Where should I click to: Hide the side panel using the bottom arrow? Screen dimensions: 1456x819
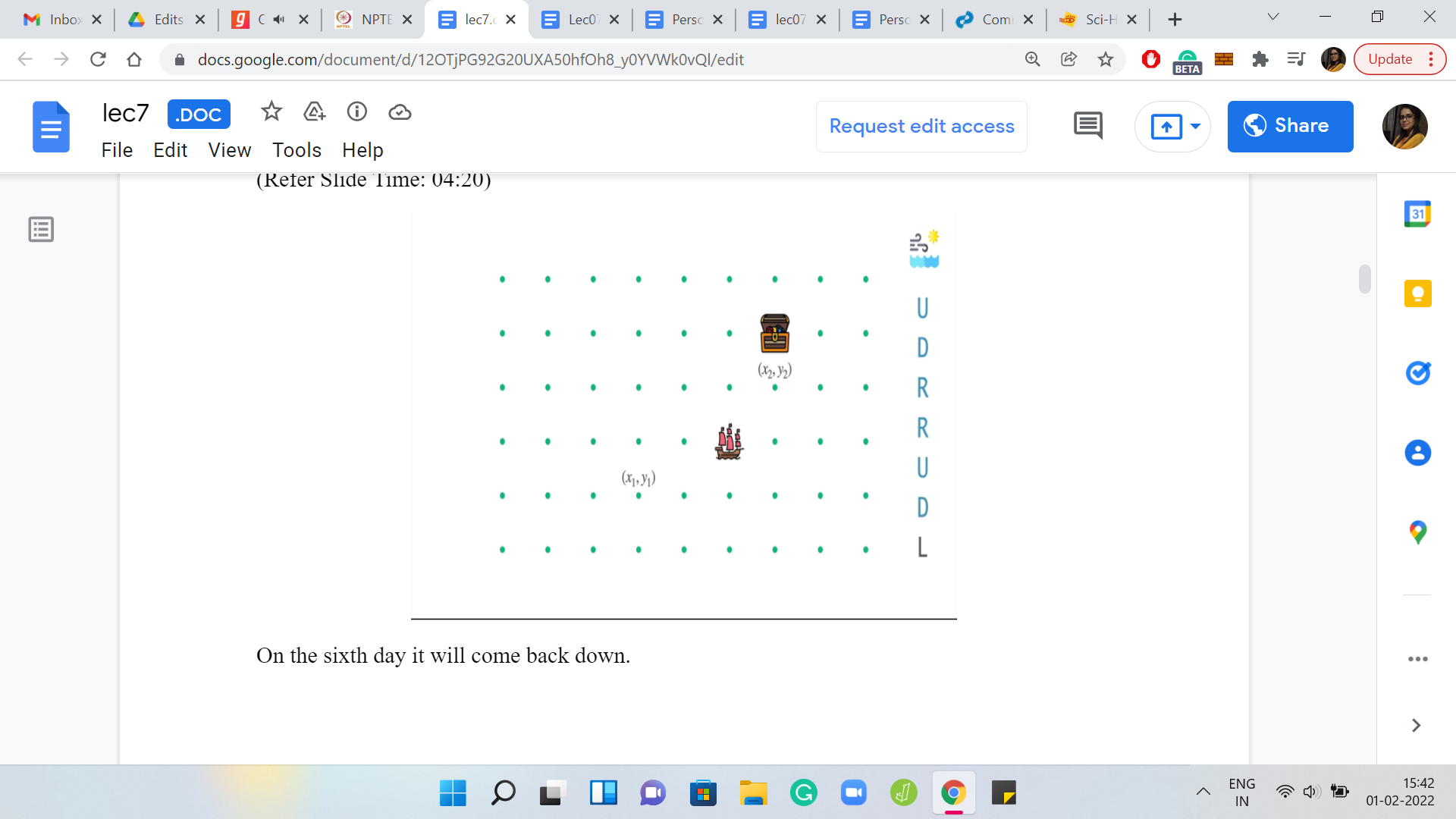pos(1415,726)
